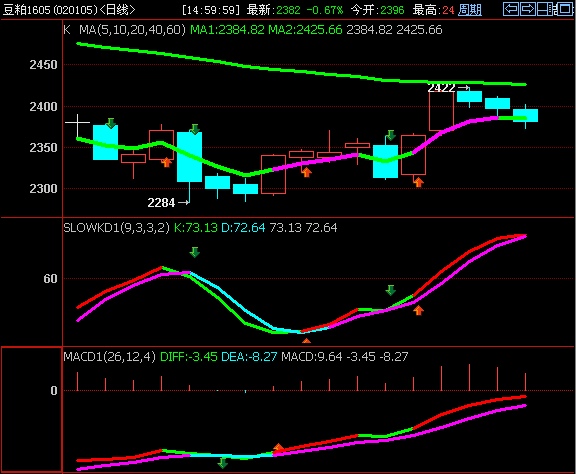This screenshot has height=474, width=576.
Task: Click the left arrow navigation icon
Action: pos(511,9)
